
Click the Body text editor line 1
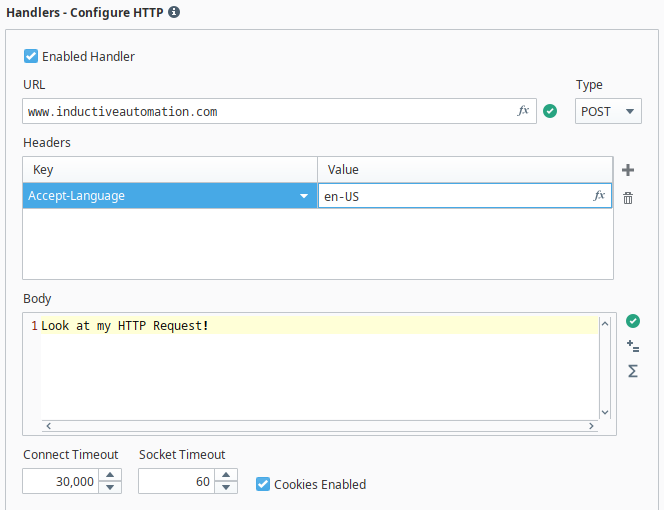pyautogui.click(x=319, y=325)
